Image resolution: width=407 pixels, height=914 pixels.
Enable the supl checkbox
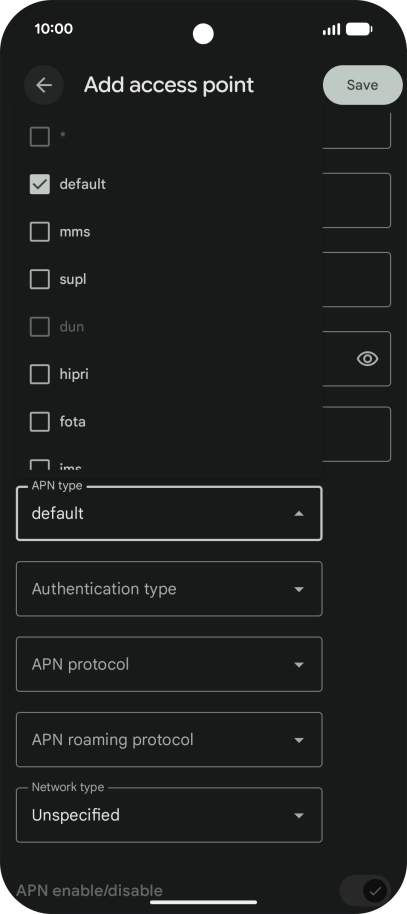pyautogui.click(x=40, y=279)
